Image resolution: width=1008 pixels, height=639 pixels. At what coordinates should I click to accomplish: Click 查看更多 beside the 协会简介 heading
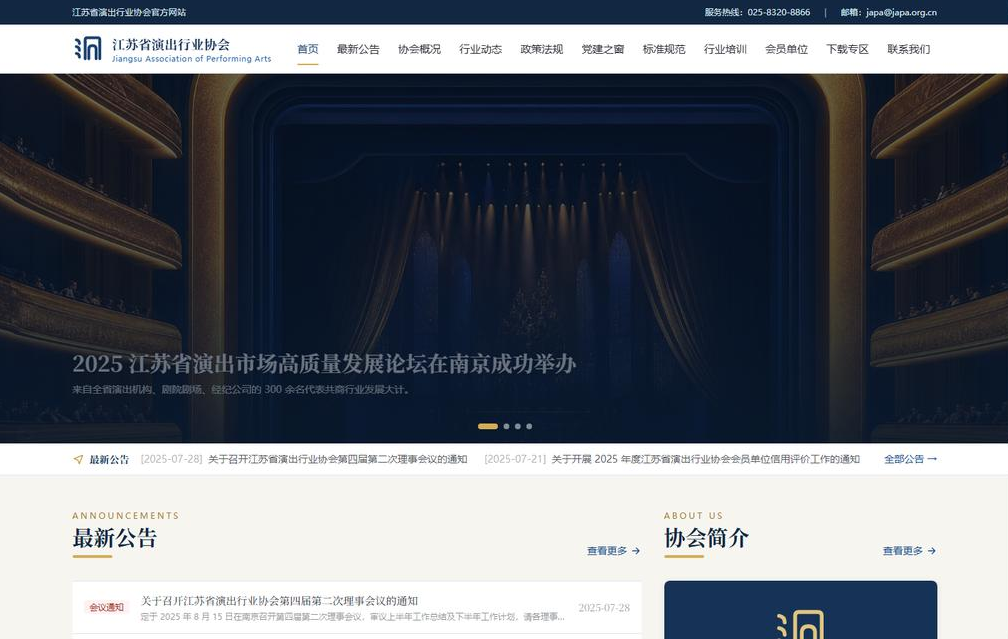pos(909,551)
